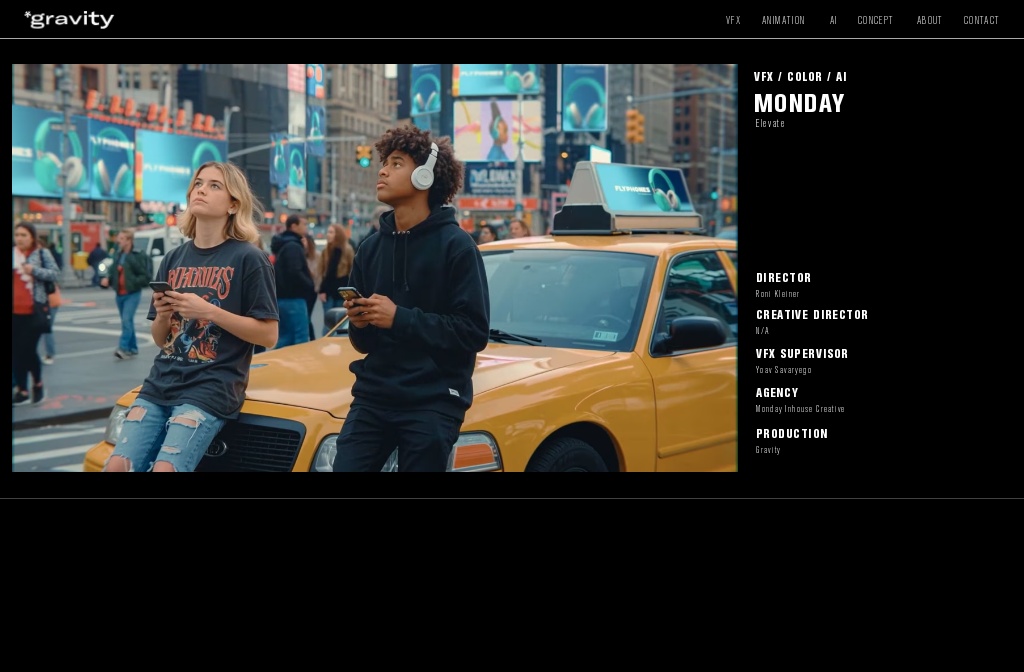
Task: Click the N/A creative director value
Action: (x=762, y=331)
